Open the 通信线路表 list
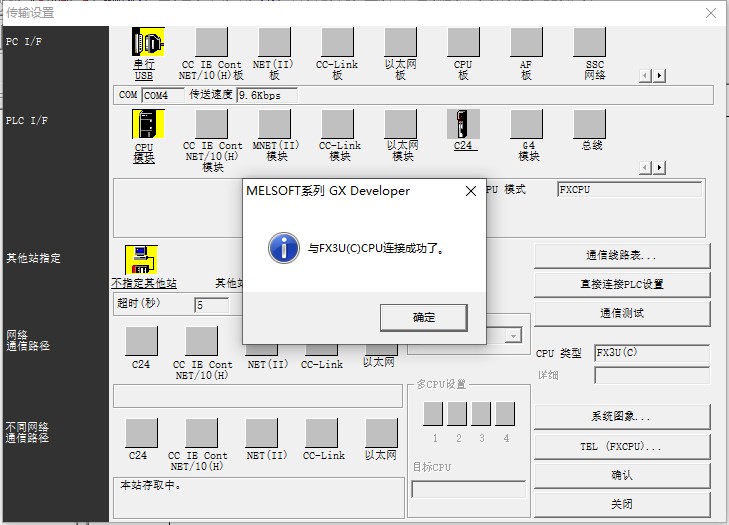This screenshot has width=729, height=525. (622, 255)
